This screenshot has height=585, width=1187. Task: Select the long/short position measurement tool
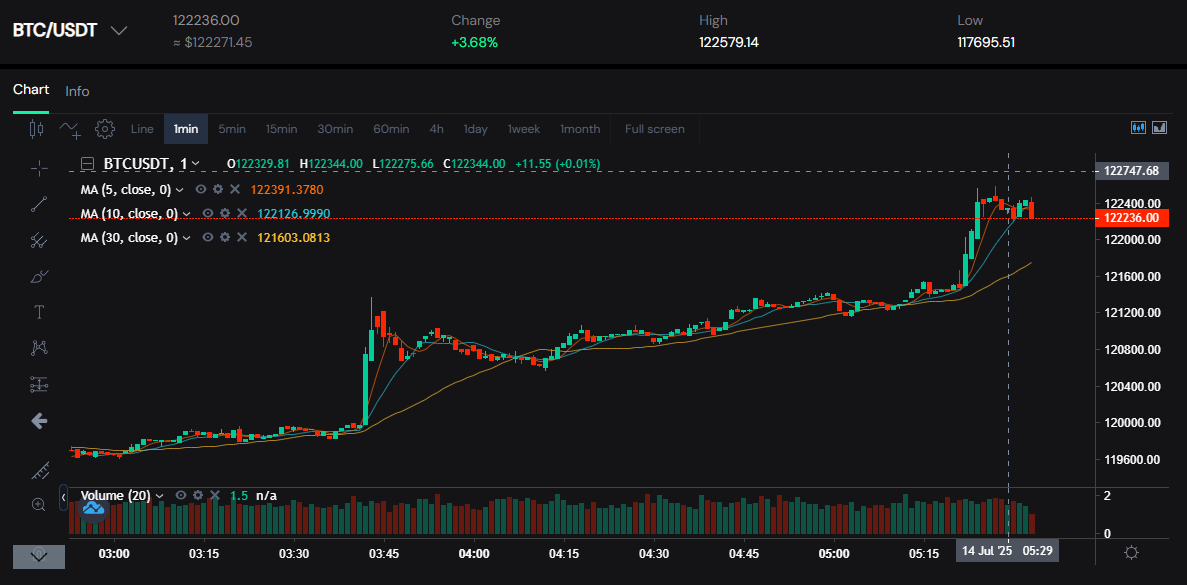point(39,384)
